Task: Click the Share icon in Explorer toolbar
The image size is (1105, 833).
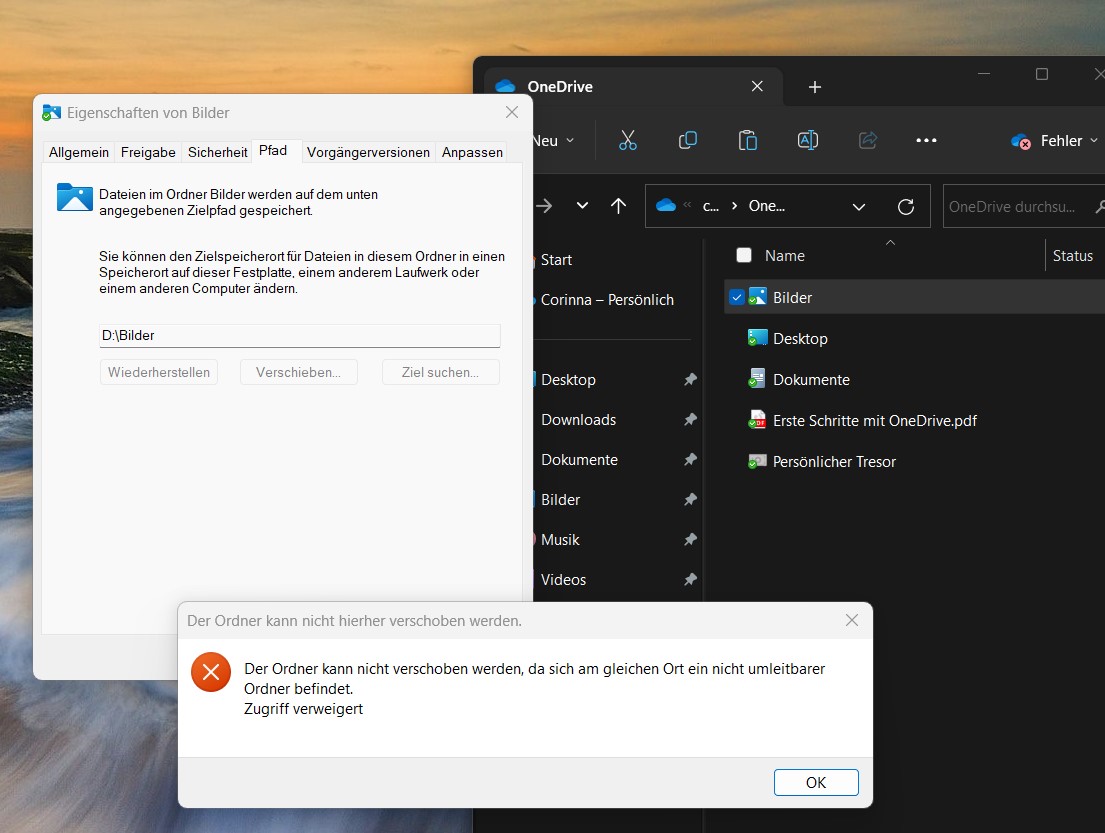Action: click(868, 140)
